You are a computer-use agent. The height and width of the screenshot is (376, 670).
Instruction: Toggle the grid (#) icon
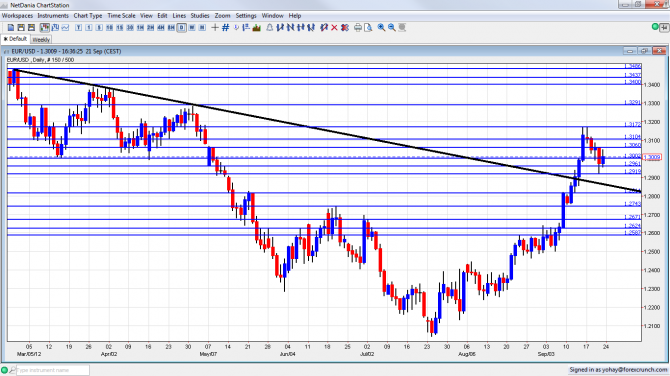point(226,27)
